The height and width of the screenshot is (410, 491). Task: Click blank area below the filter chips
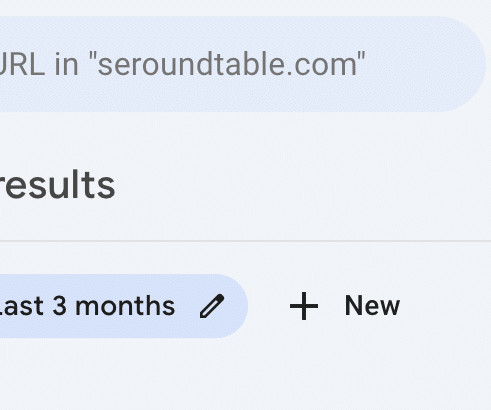[245, 373]
